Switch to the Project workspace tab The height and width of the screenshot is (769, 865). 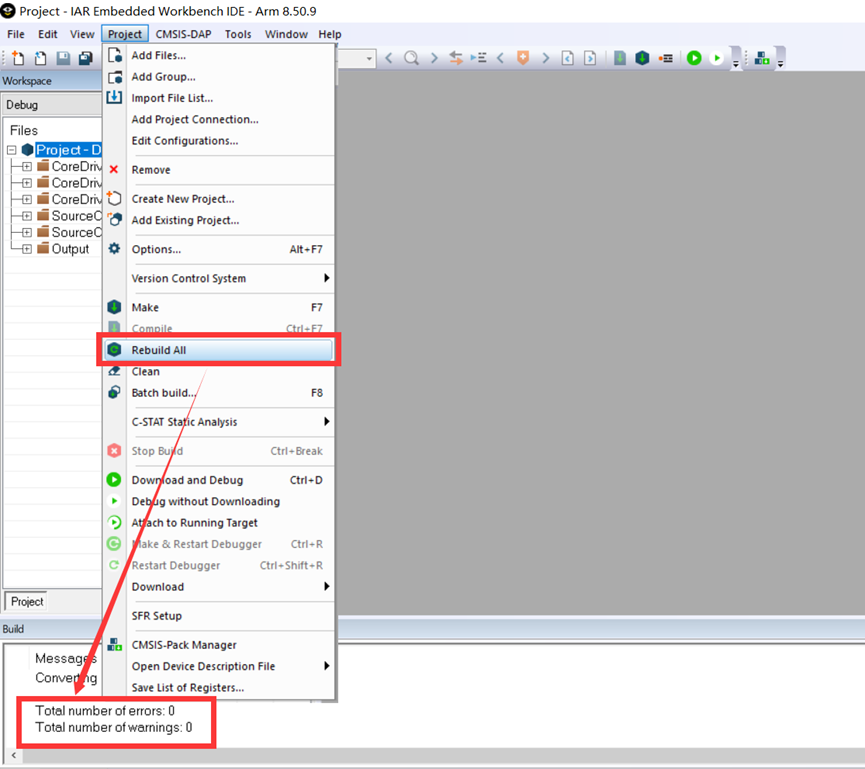[27, 601]
